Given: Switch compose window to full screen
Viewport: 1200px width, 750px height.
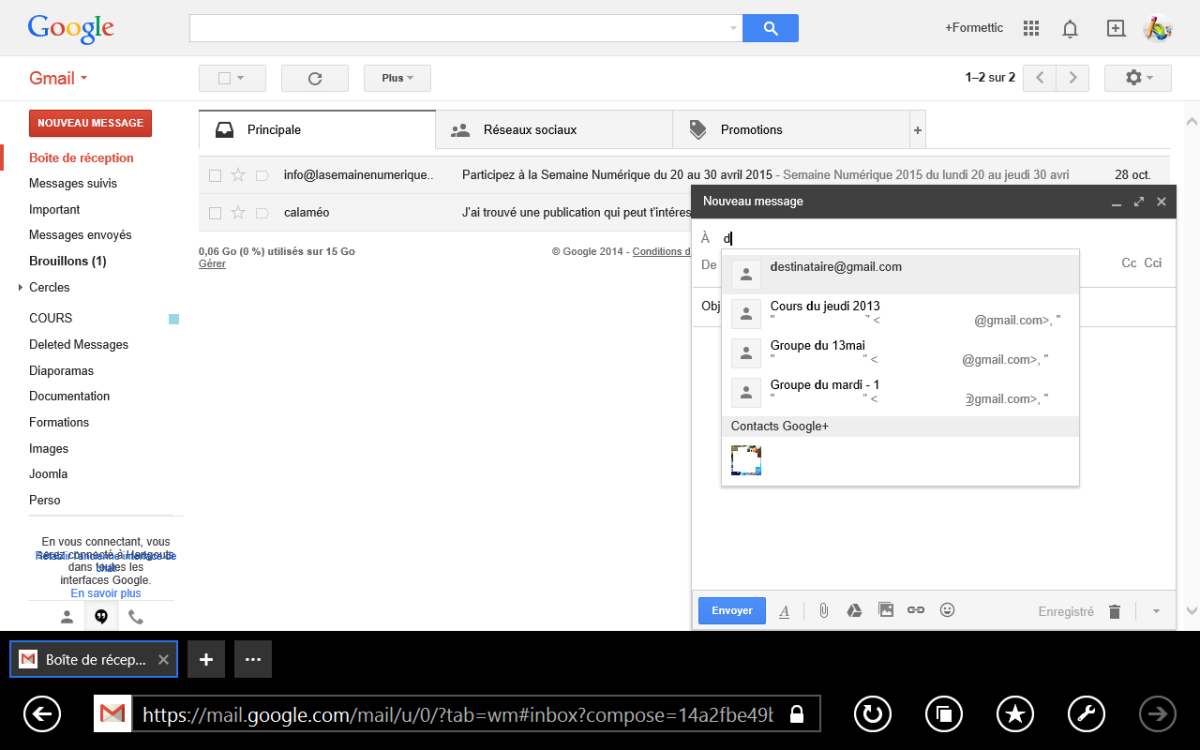Looking at the screenshot, I should (1139, 202).
